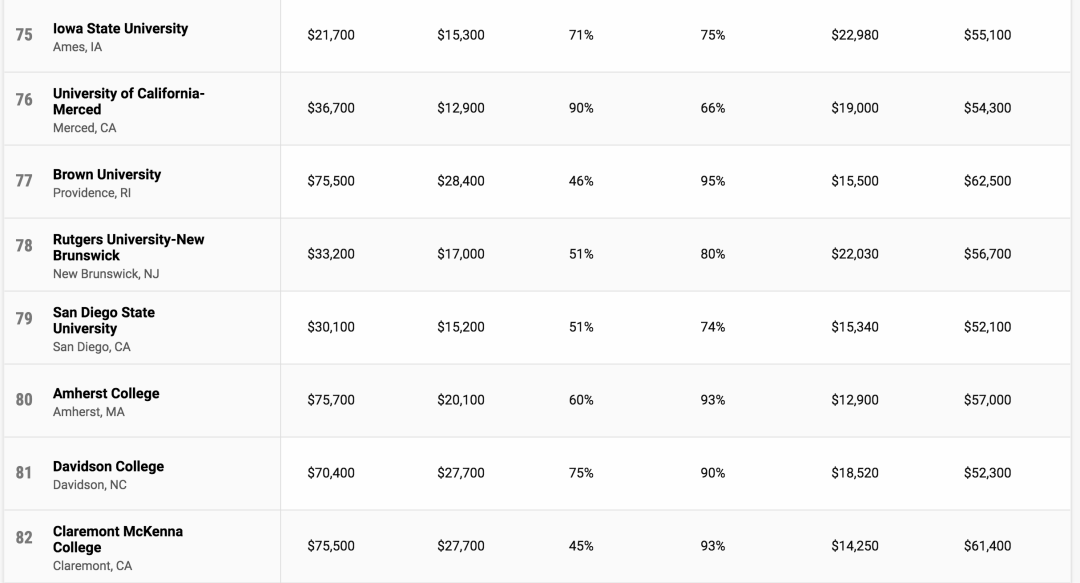Viewport: 1080px width, 583px height.
Task: Open the Iowa State University link
Action: tap(120, 29)
